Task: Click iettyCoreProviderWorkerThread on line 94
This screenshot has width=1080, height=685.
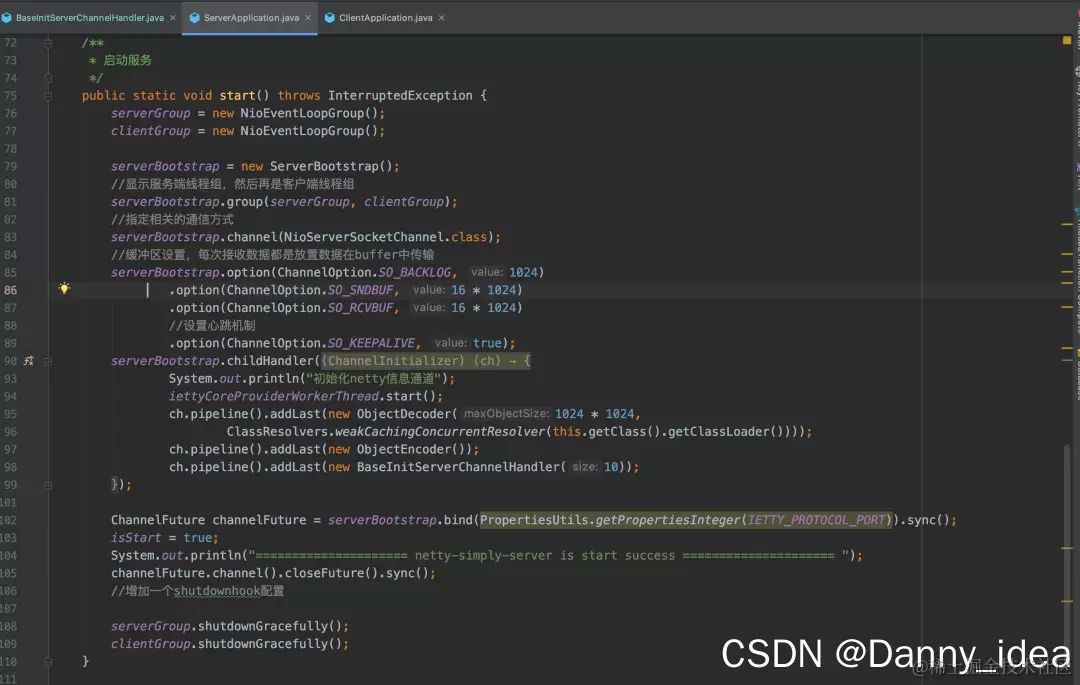Action: tap(274, 397)
